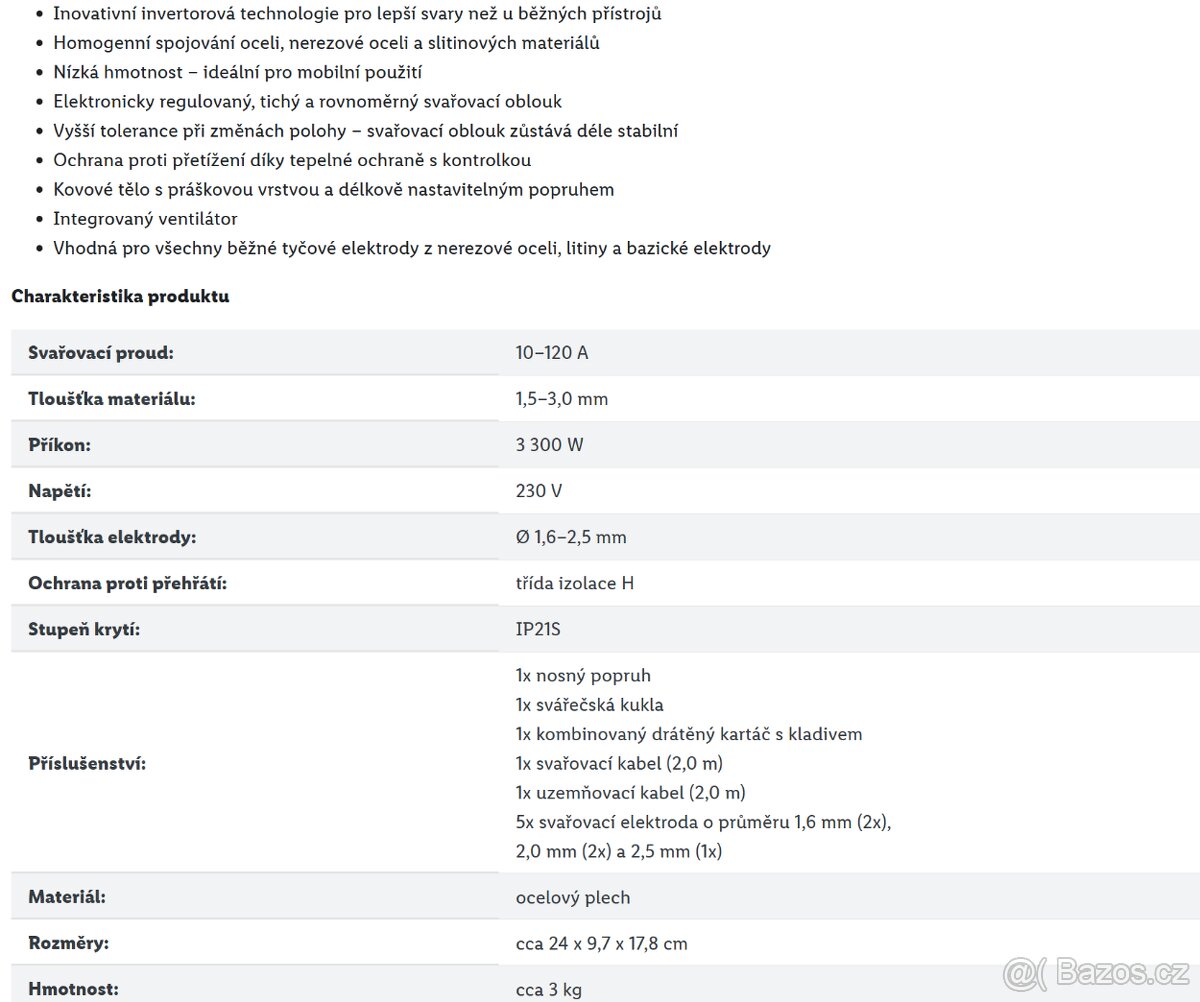1200x1002 pixels.
Task: Click the Rozměry row label
Action: [68, 943]
